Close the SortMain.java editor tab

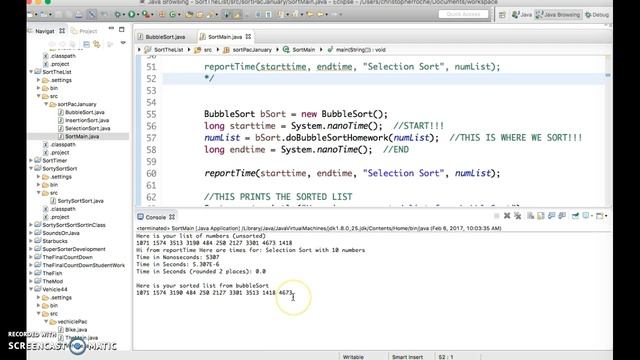(248, 37)
